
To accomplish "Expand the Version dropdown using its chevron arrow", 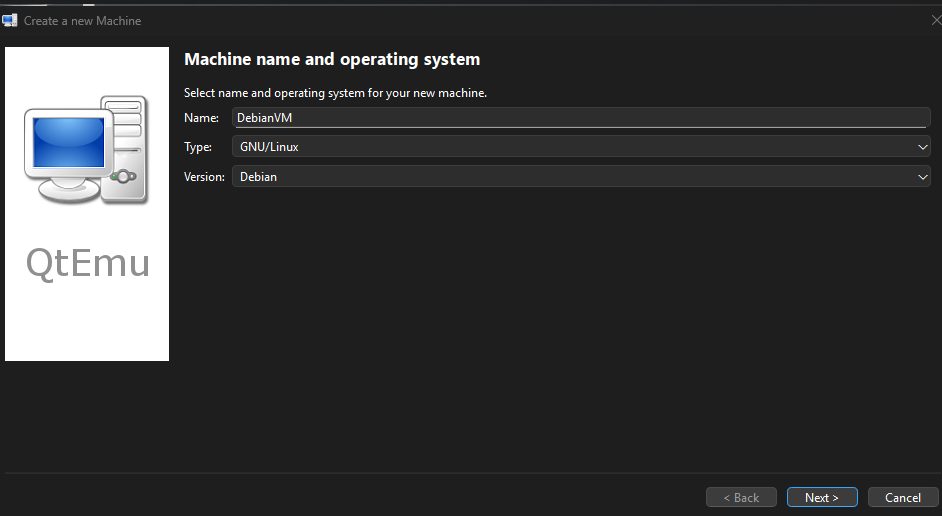I will [922, 177].
